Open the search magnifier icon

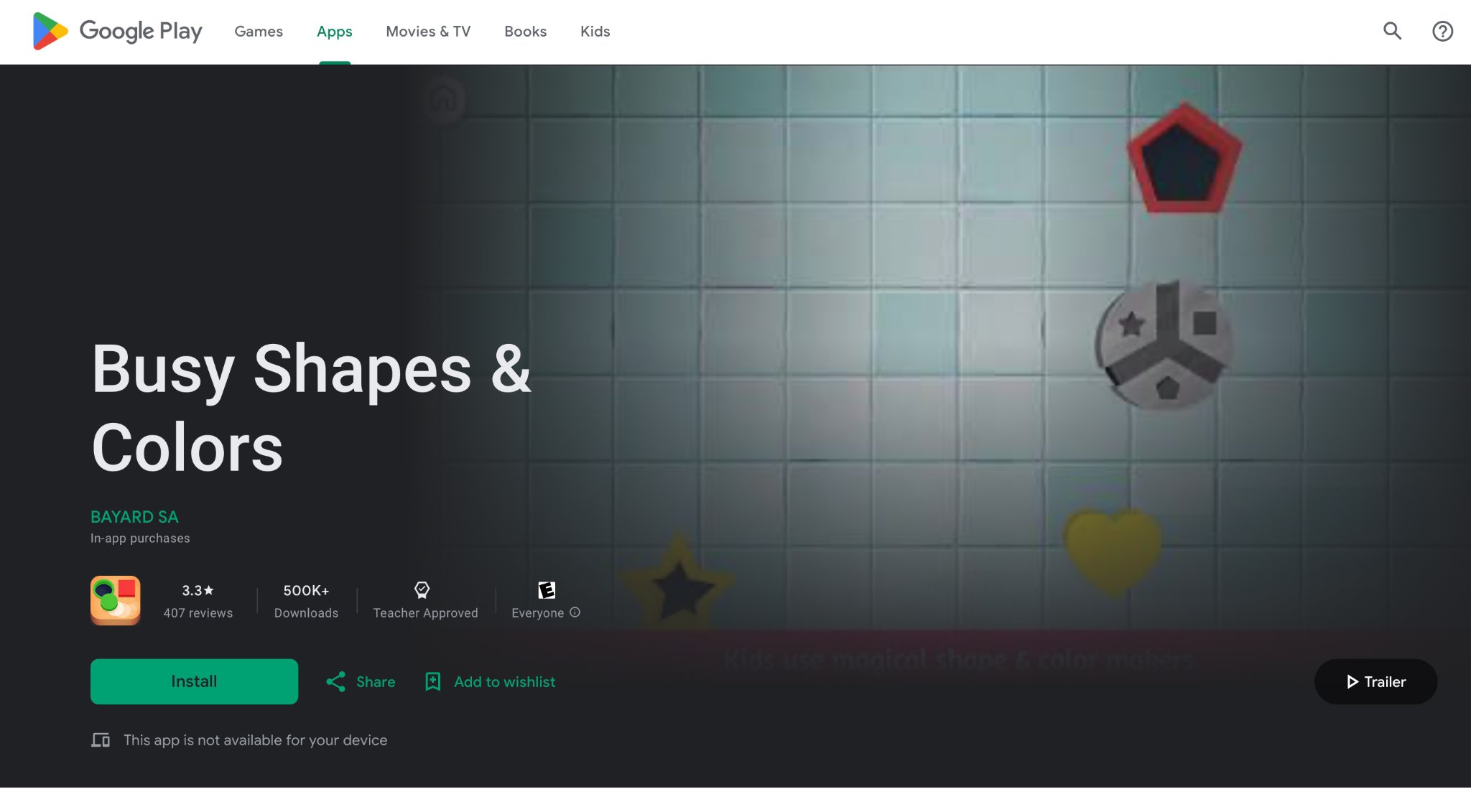pos(1392,31)
